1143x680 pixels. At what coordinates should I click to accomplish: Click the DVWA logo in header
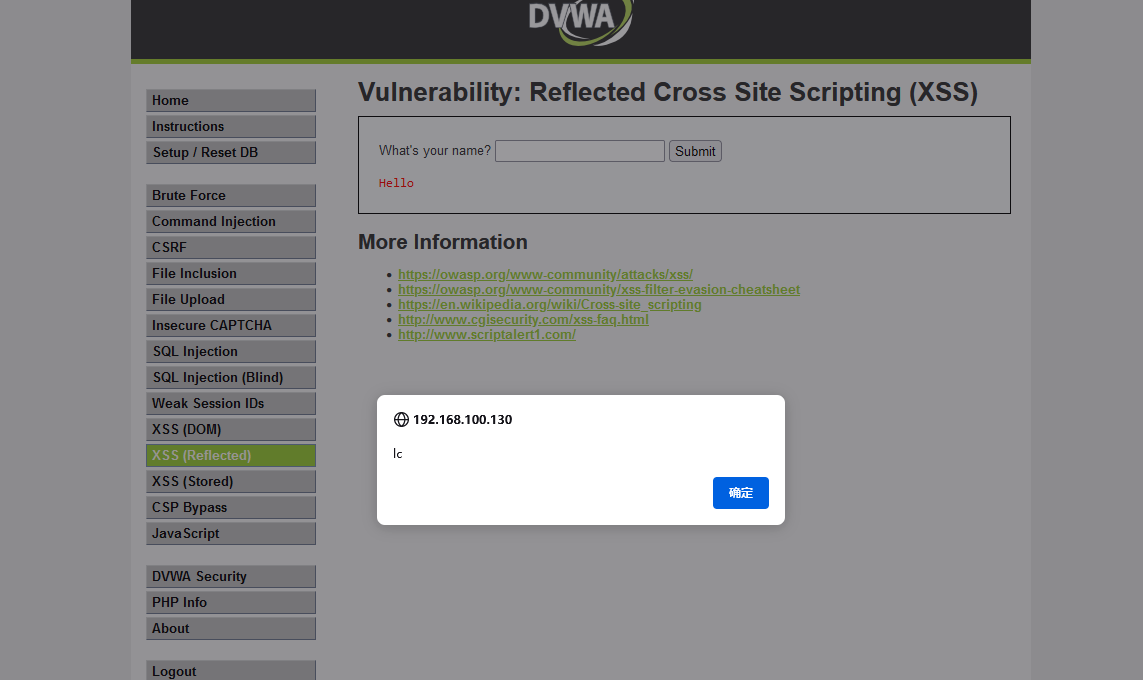click(581, 21)
